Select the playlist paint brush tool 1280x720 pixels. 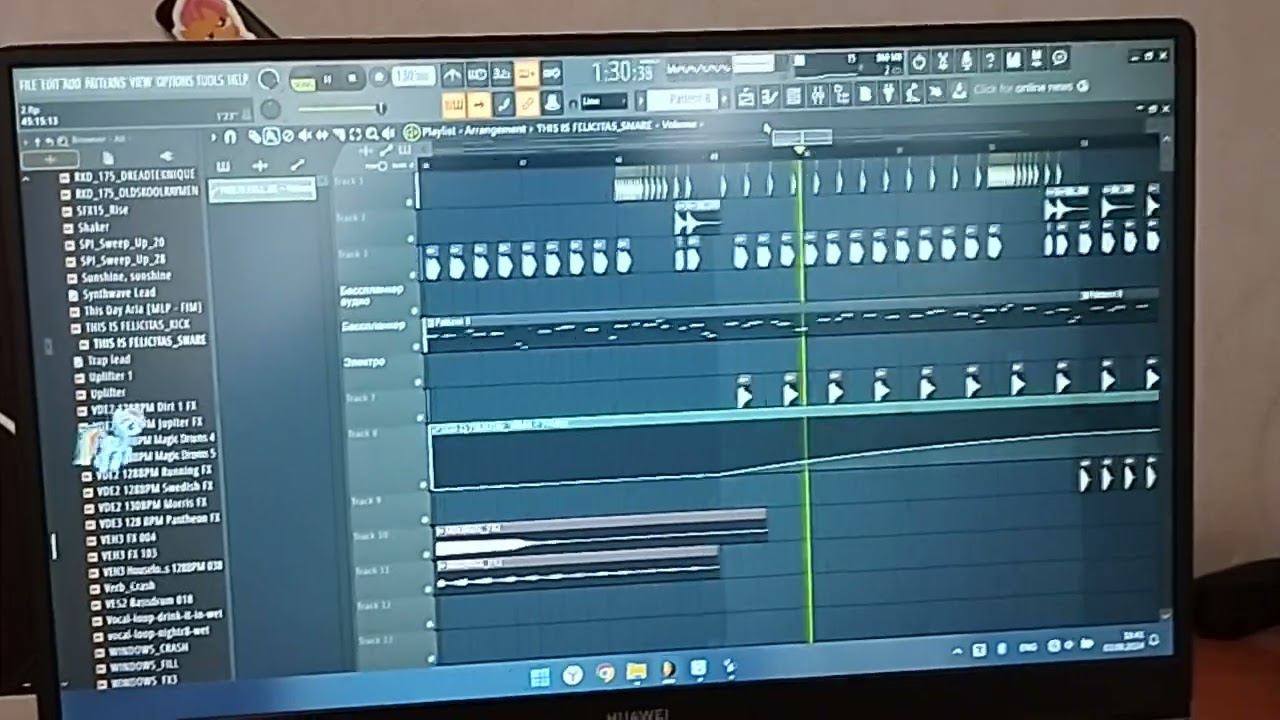[271, 136]
